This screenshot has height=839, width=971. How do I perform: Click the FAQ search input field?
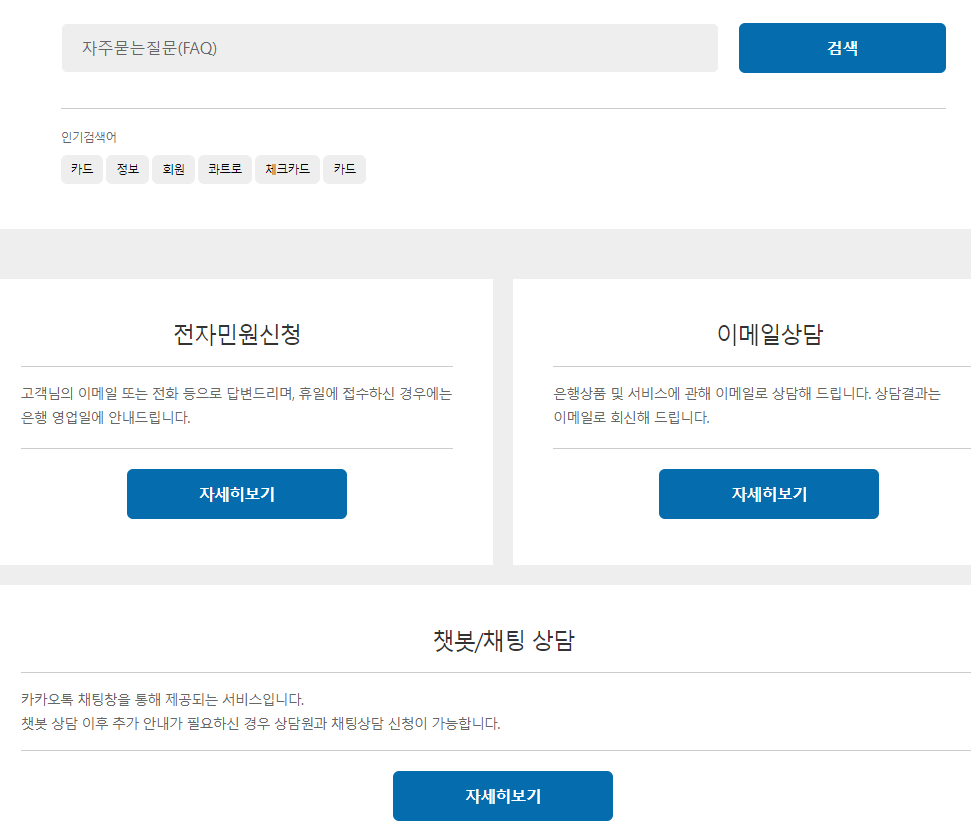click(389, 47)
